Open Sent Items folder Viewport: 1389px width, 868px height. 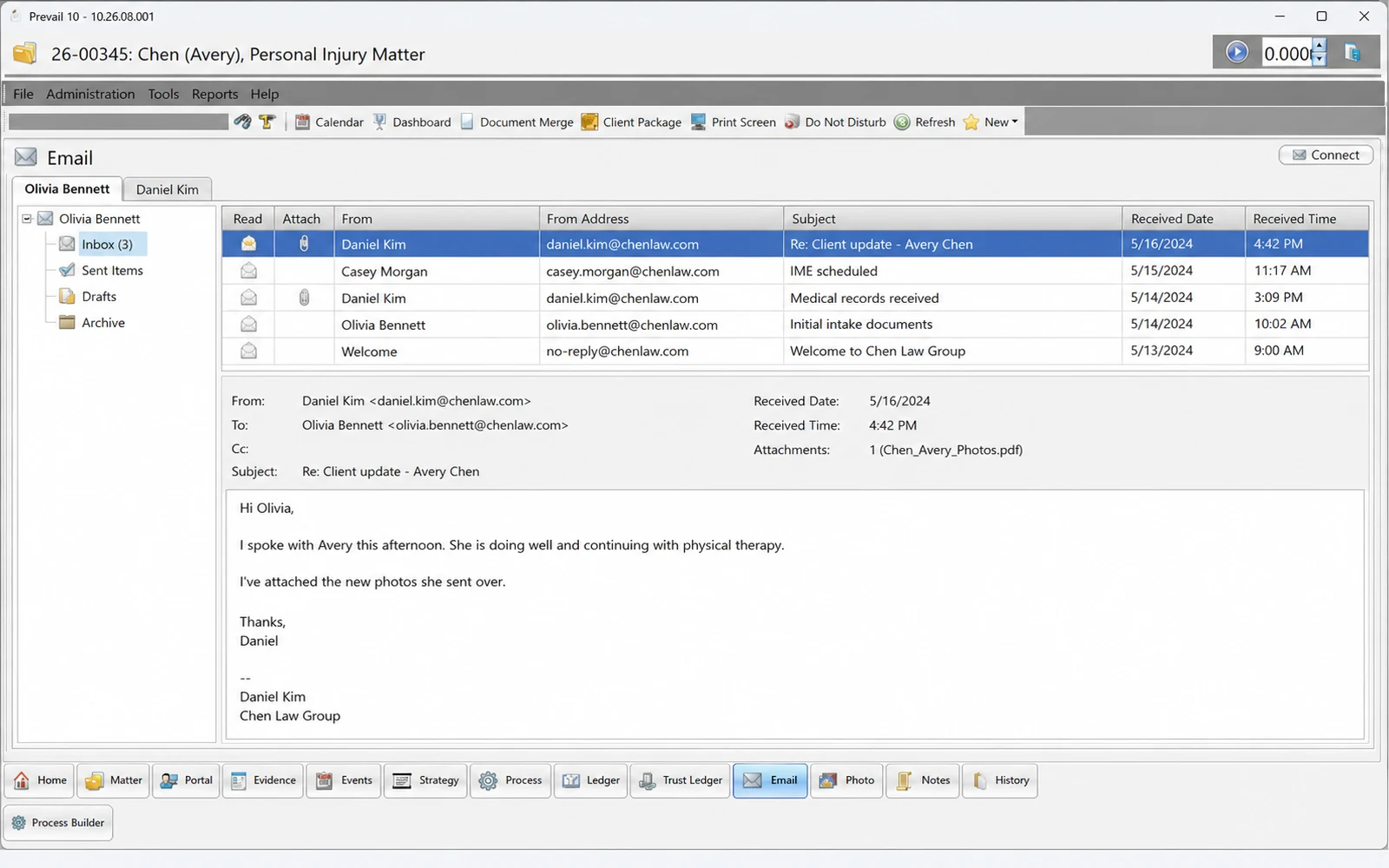tap(112, 271)
